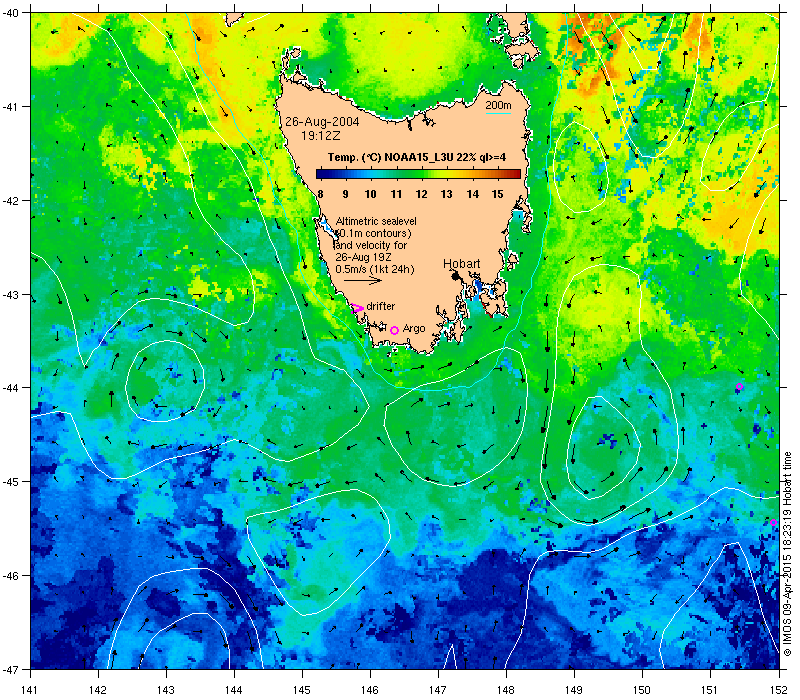800x700 pixels.
Task: Click the latitude axis label '-40'
Action: 9,13
